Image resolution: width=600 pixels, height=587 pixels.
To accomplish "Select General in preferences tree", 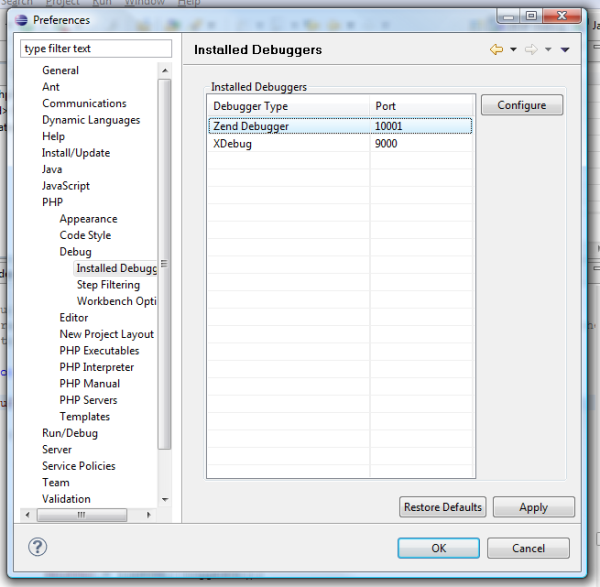I will (x=60, y=70).
